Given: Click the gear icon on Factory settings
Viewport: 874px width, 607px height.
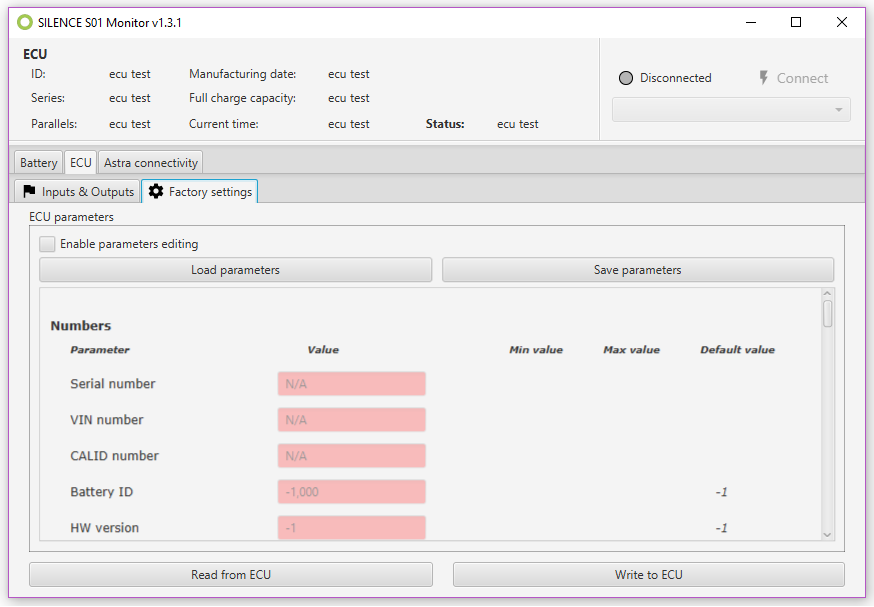Looking at the screenshot, I should tap(156, 191).
